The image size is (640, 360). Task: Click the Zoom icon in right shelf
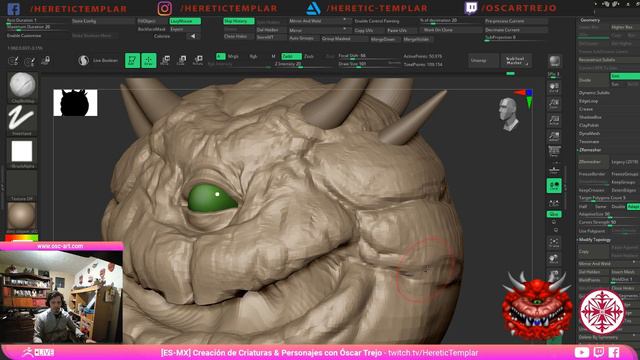pyautogui.click(x=554, y=104)
